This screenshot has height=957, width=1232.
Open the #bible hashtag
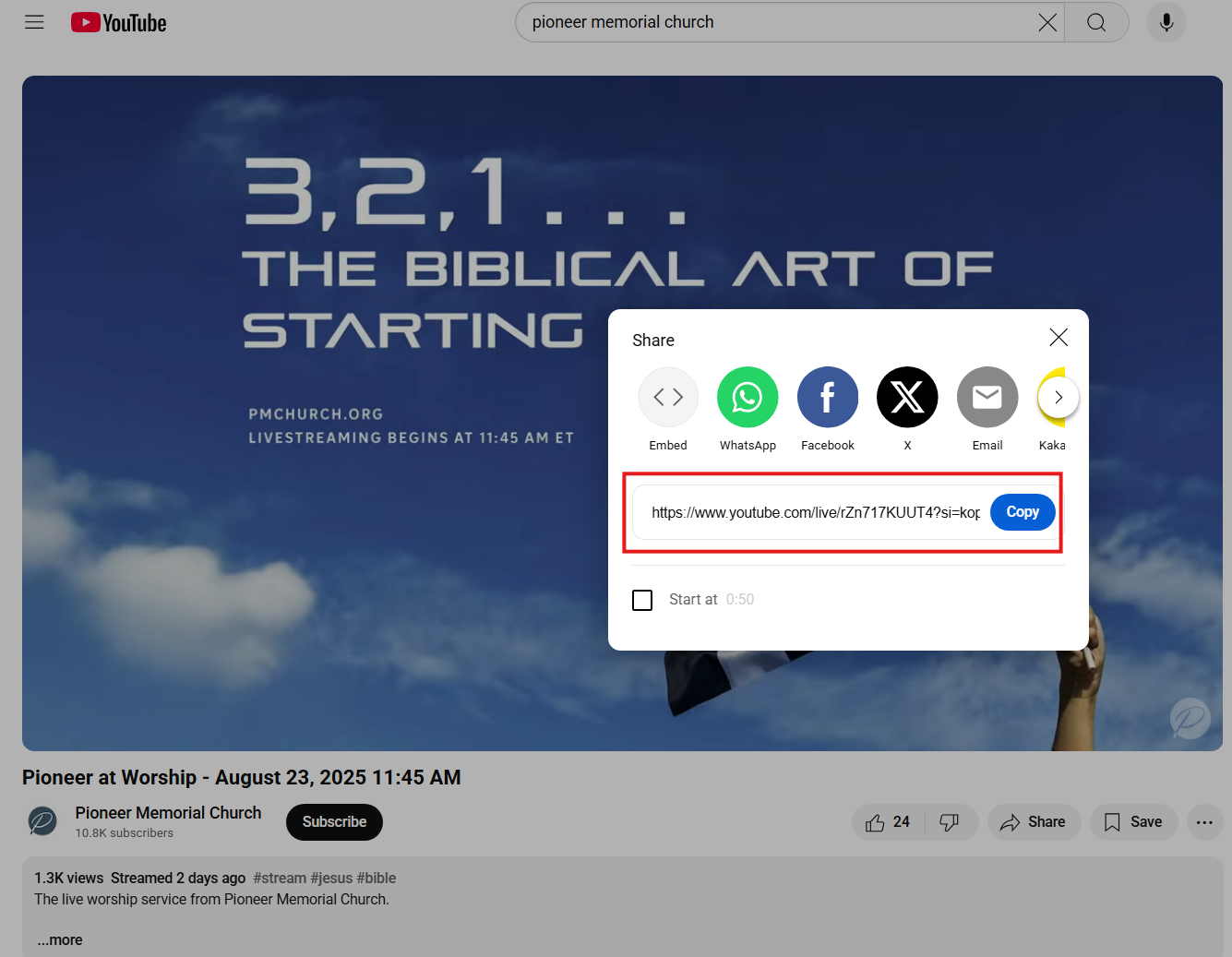coord(377,878)
